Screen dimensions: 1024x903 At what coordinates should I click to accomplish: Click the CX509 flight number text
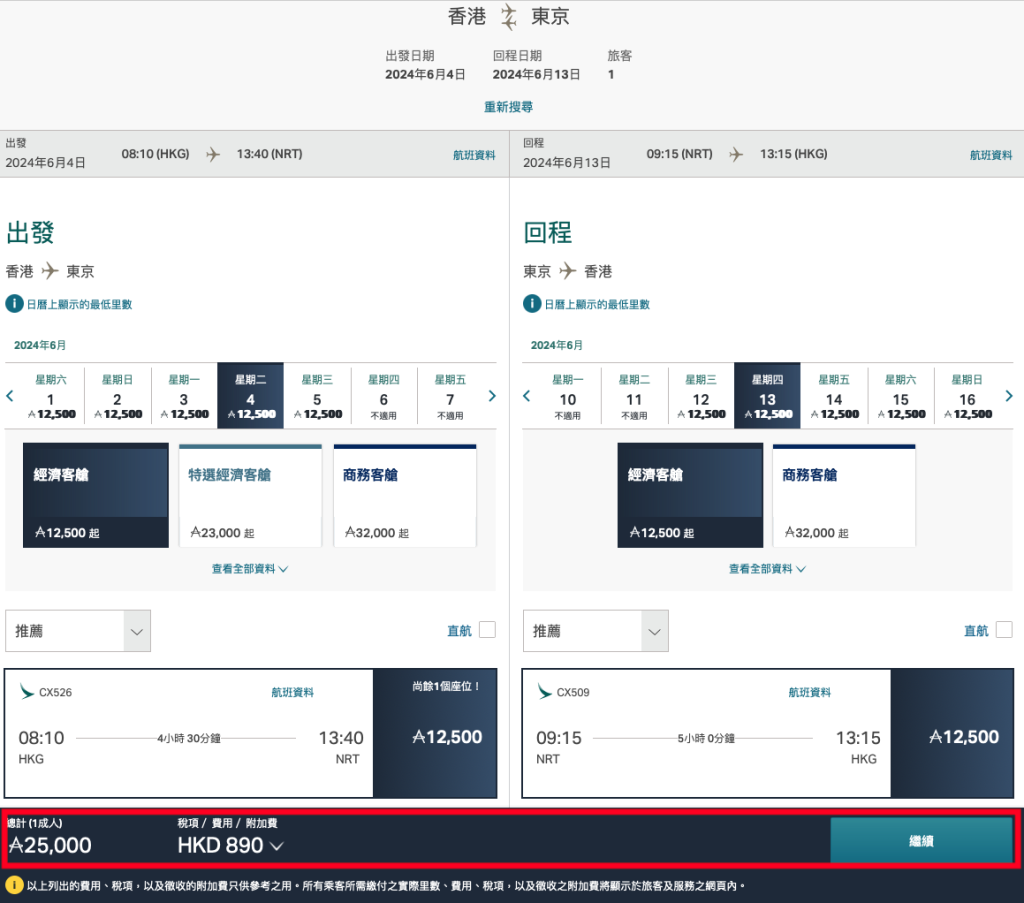[573, 692]
